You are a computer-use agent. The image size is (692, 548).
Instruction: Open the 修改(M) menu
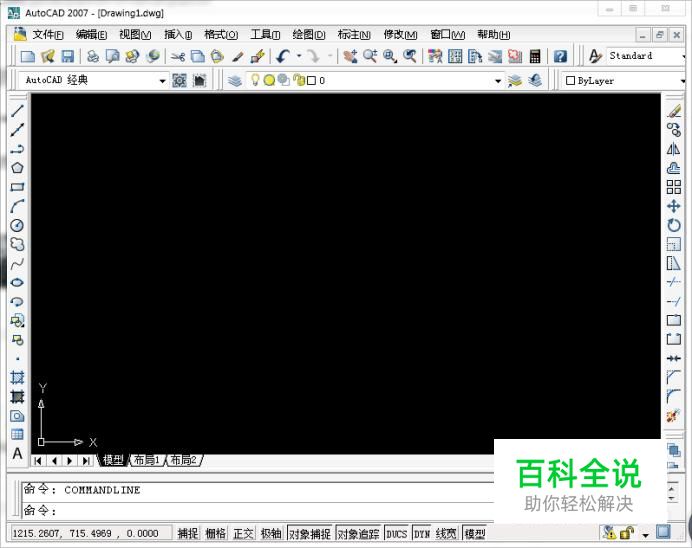[400, 34]
